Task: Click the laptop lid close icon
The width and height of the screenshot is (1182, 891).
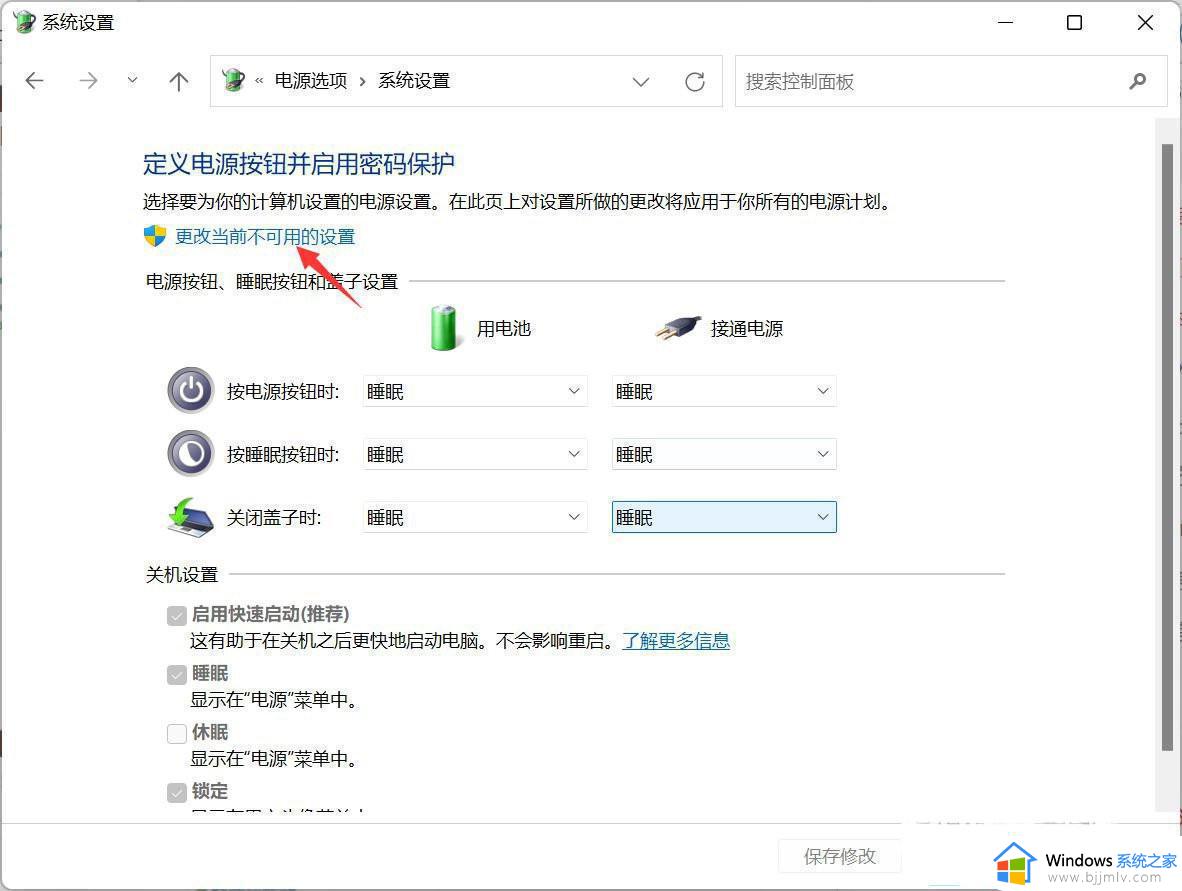Action: [x=191, y=516]
